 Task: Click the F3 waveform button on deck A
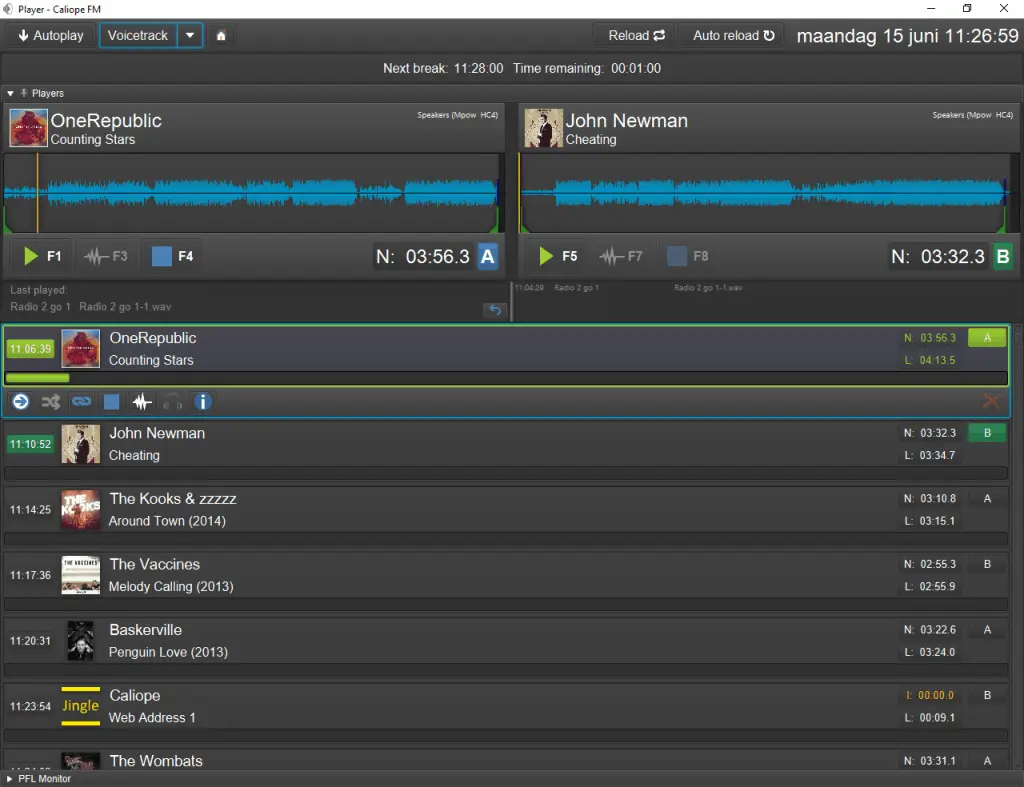tap(106, 256)
